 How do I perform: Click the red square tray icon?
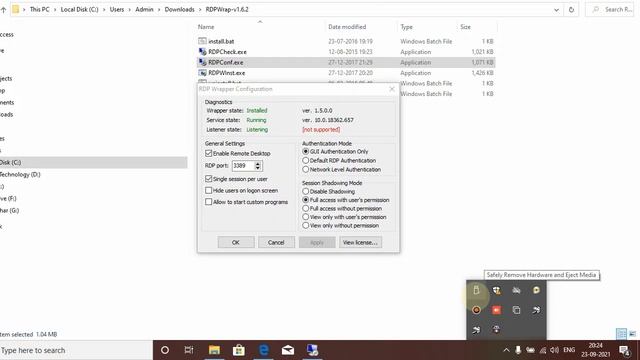[496, 310]
